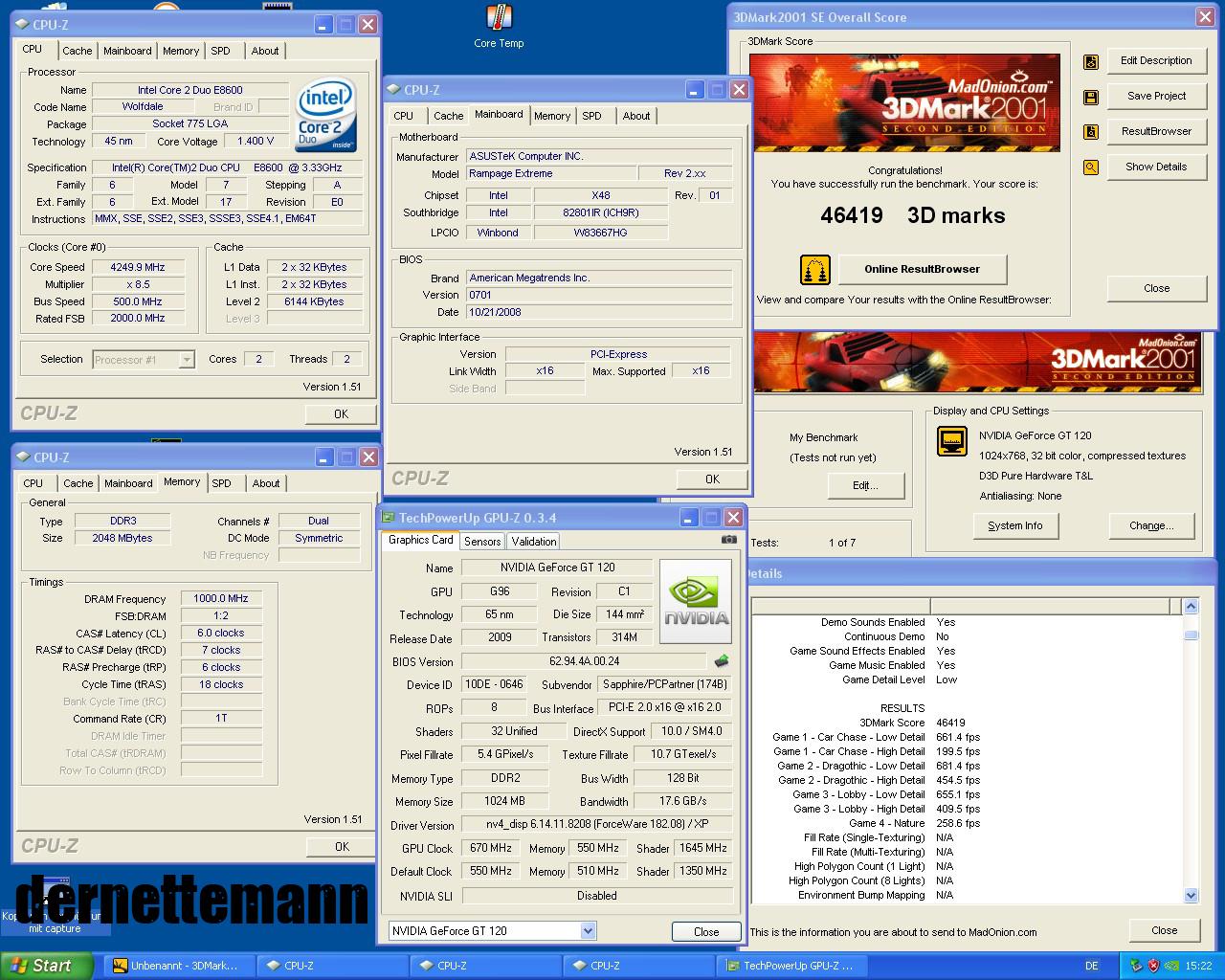Click the DRAM Frequency value 1000.0 MHz
The width and height of the screenshot is (1225, 980).
221,598
